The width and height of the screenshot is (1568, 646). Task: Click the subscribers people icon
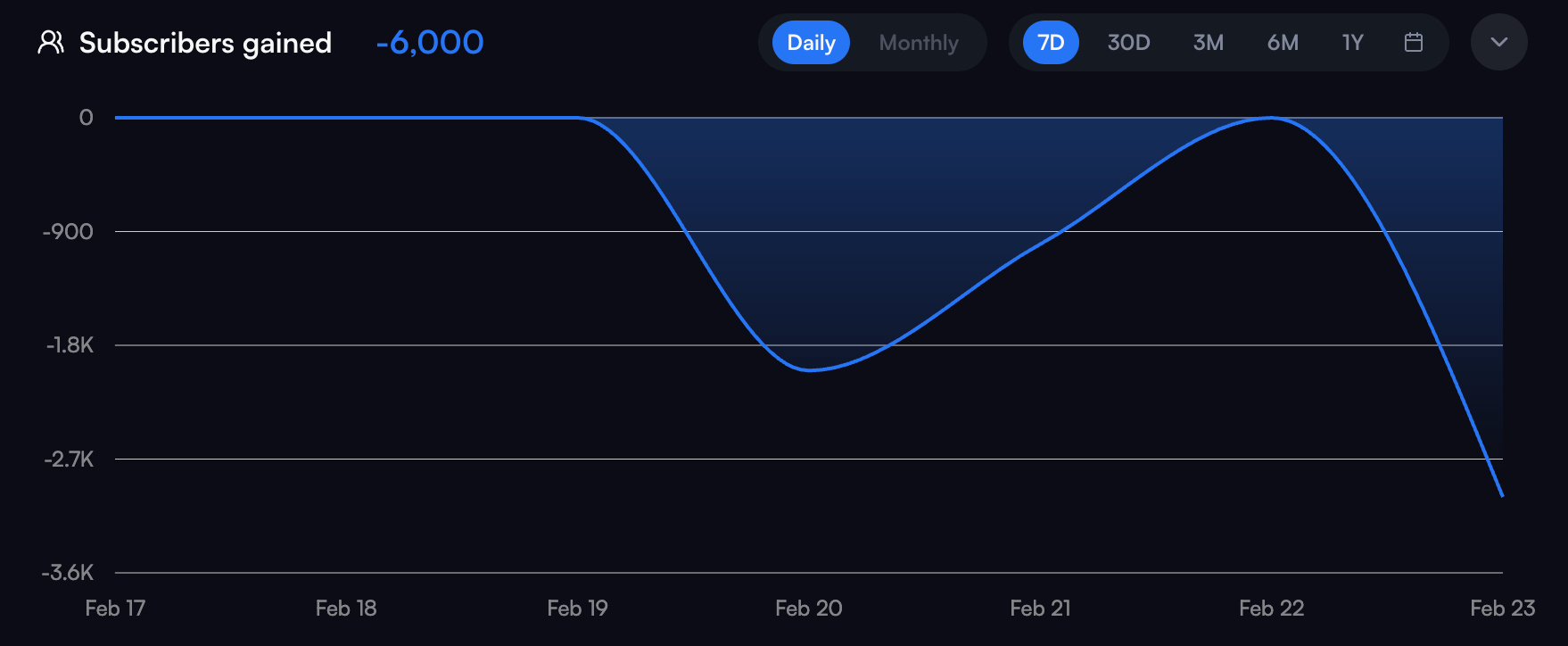click(x=51, y=42)
